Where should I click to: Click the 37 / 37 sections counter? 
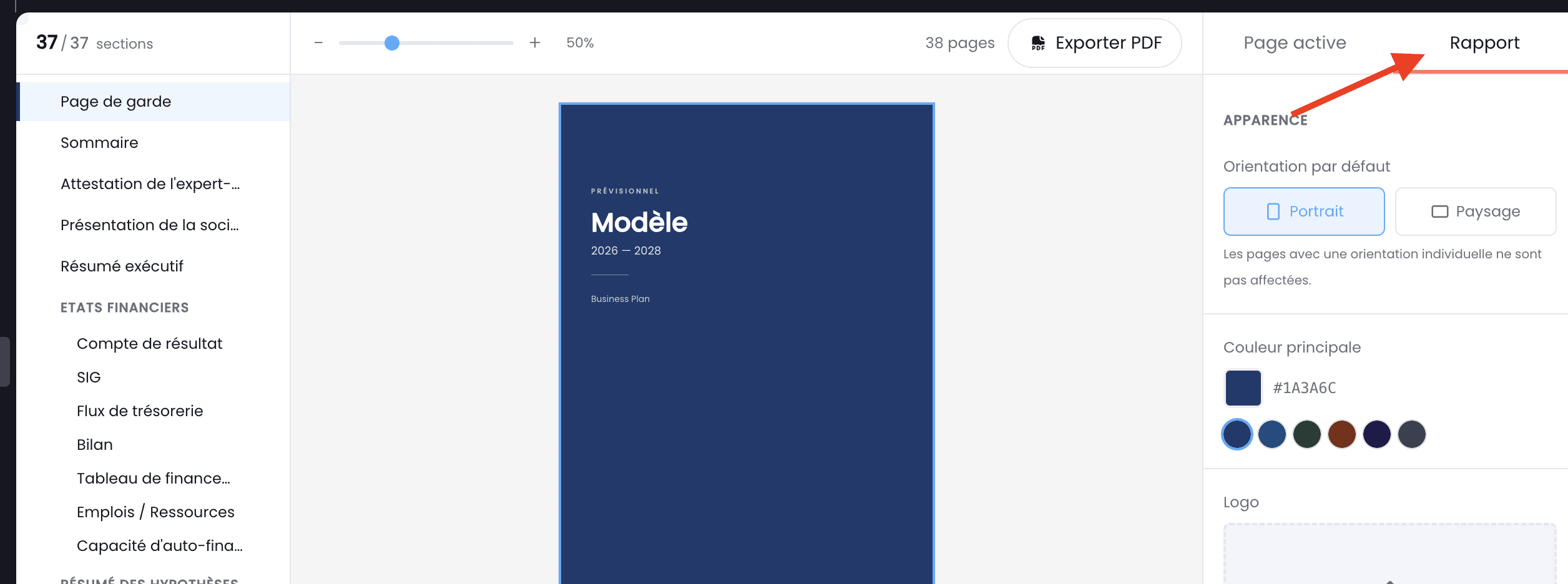point(95,43)
